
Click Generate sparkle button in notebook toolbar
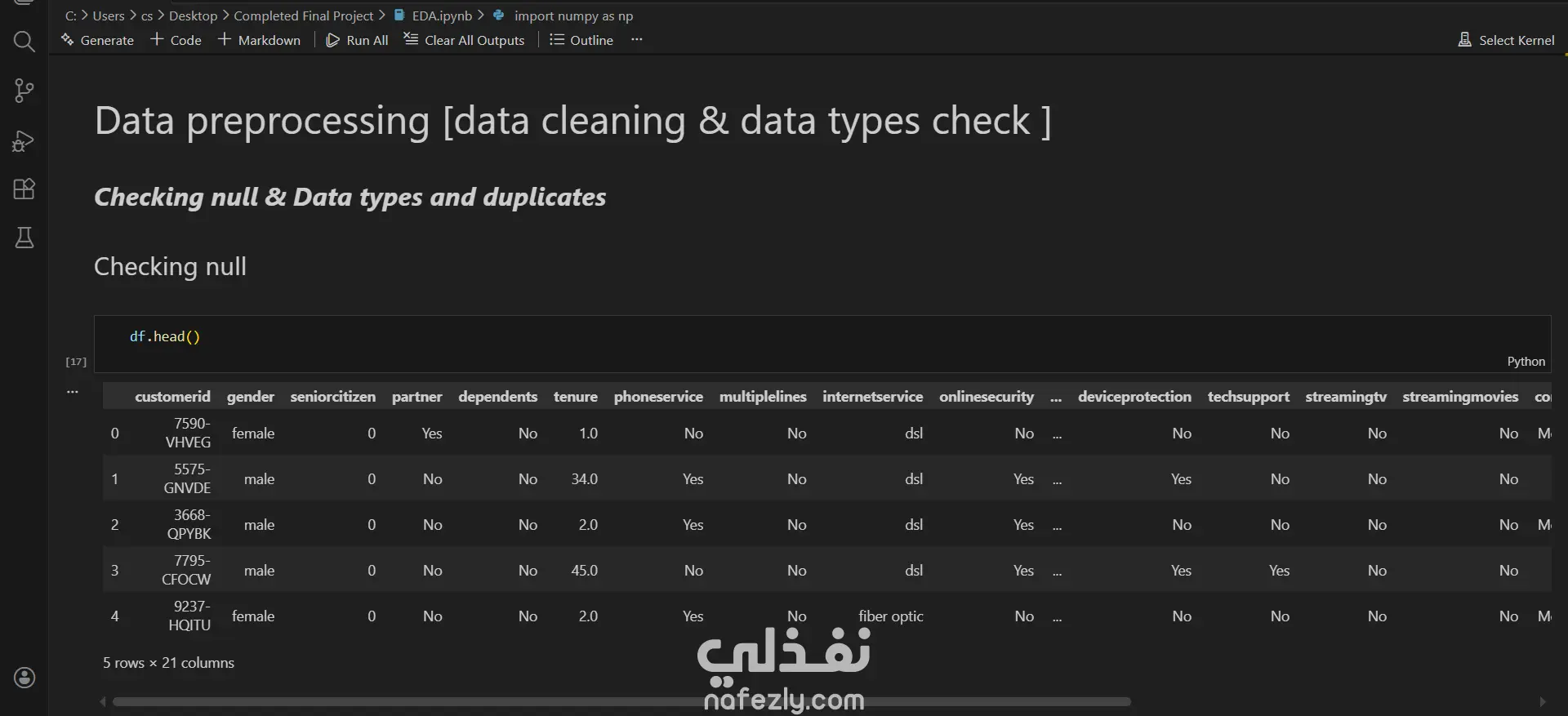click(97, 40)
